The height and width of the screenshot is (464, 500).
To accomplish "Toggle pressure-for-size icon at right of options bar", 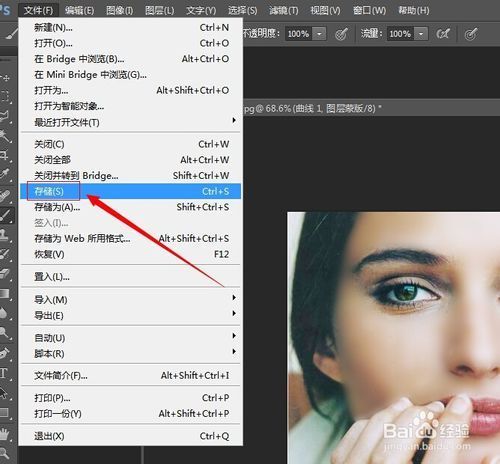I will click(x=471, y=34).
